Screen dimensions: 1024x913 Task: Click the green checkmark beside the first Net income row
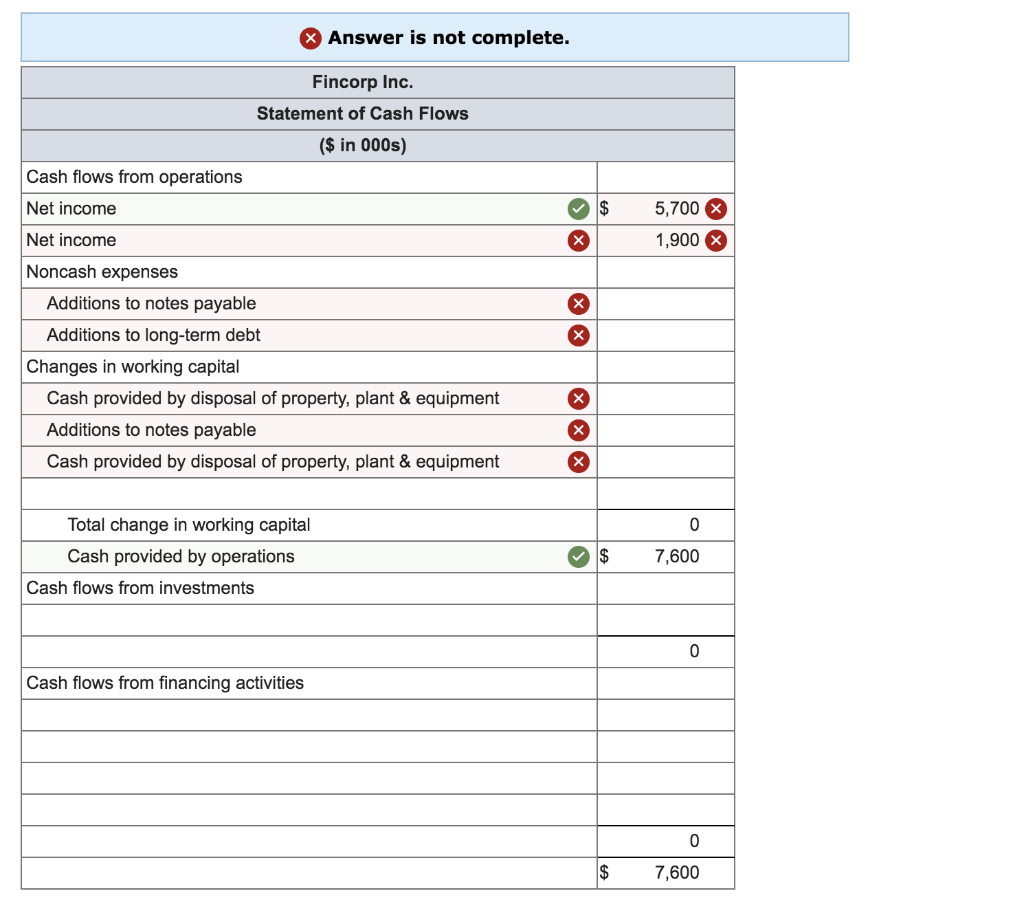tap(578, 208)
